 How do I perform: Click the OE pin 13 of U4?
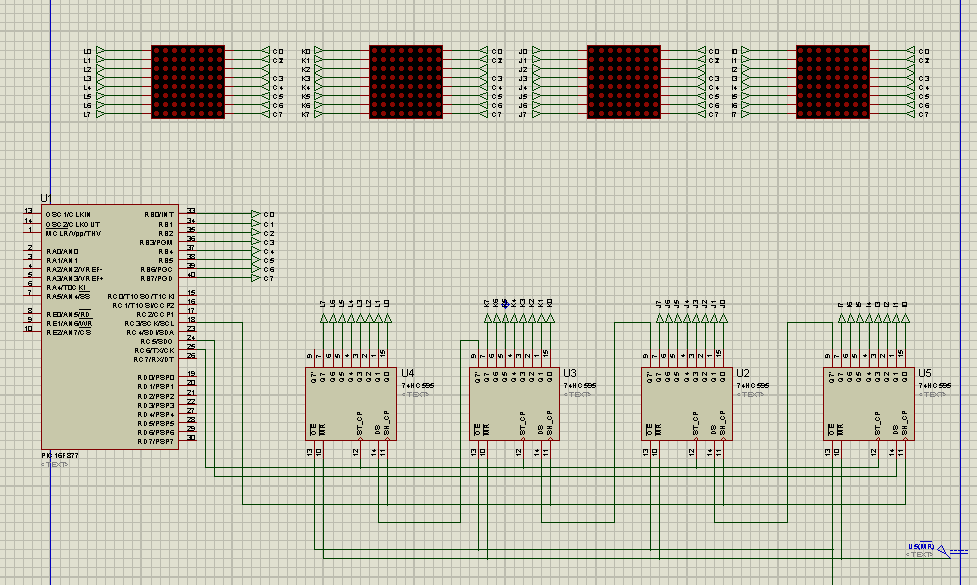(x=313, y=449)
